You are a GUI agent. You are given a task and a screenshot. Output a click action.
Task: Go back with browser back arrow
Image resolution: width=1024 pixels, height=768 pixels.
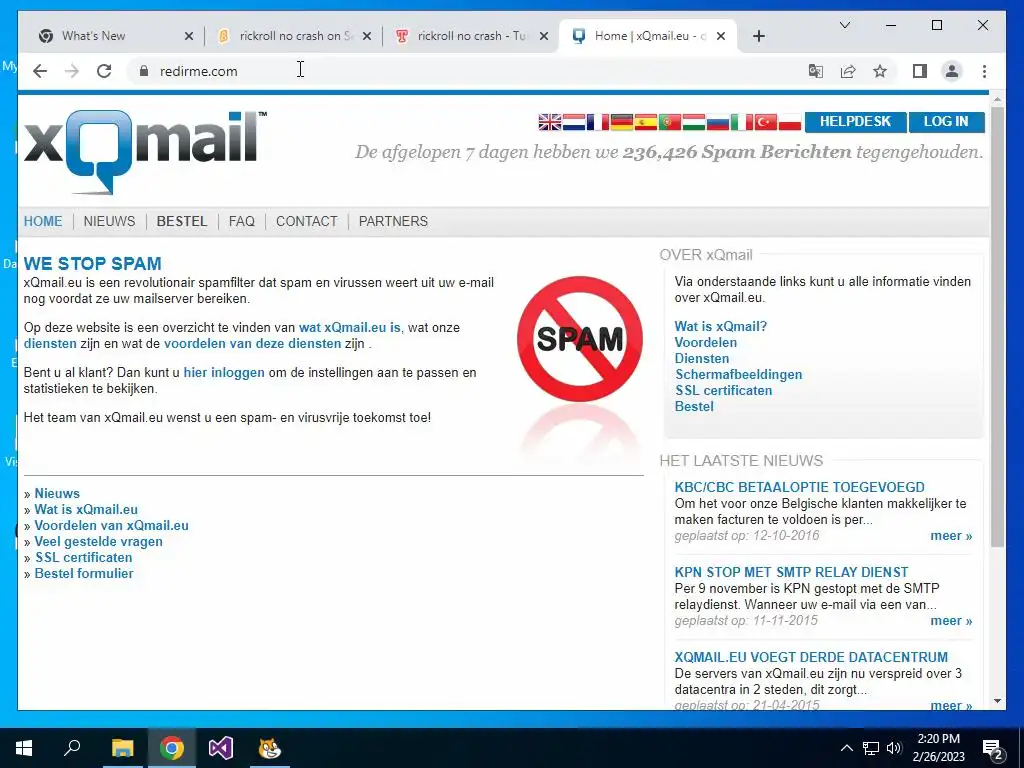tap(40, 71)
